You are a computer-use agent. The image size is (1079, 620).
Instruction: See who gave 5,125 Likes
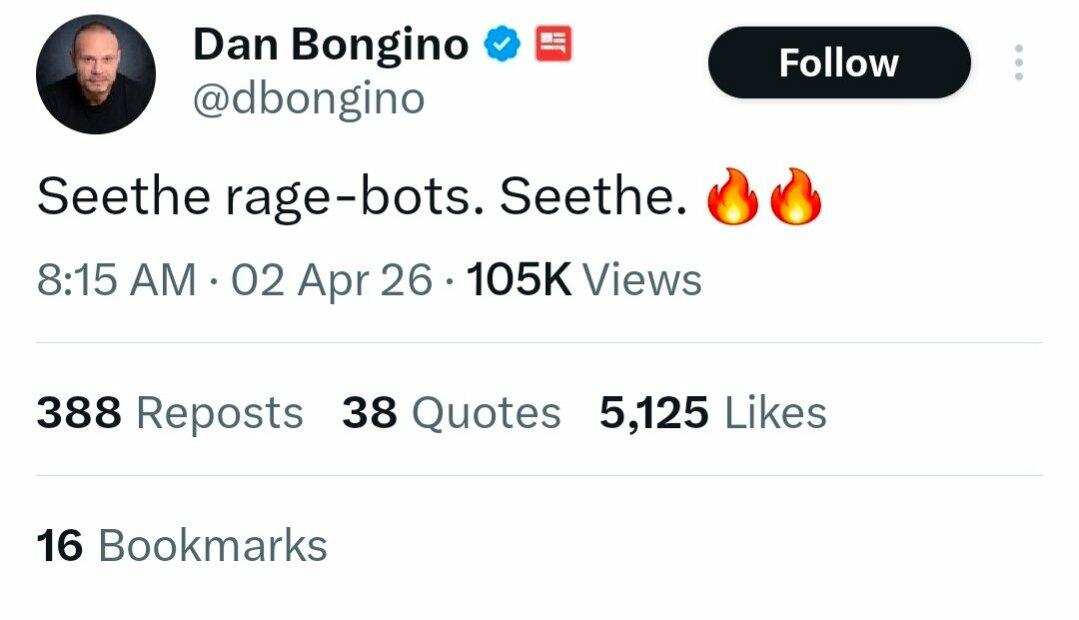point(713,413)
